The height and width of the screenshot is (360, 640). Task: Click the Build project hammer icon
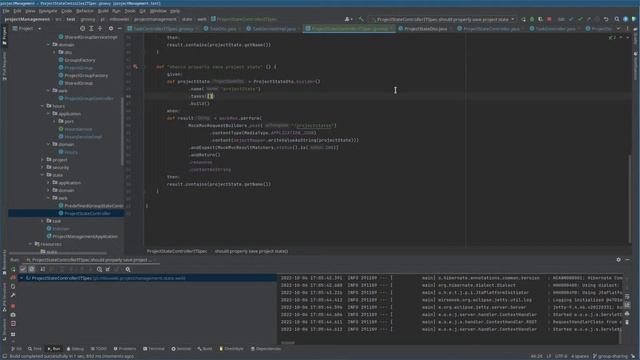pyautogui.click(x=361, y=19)
